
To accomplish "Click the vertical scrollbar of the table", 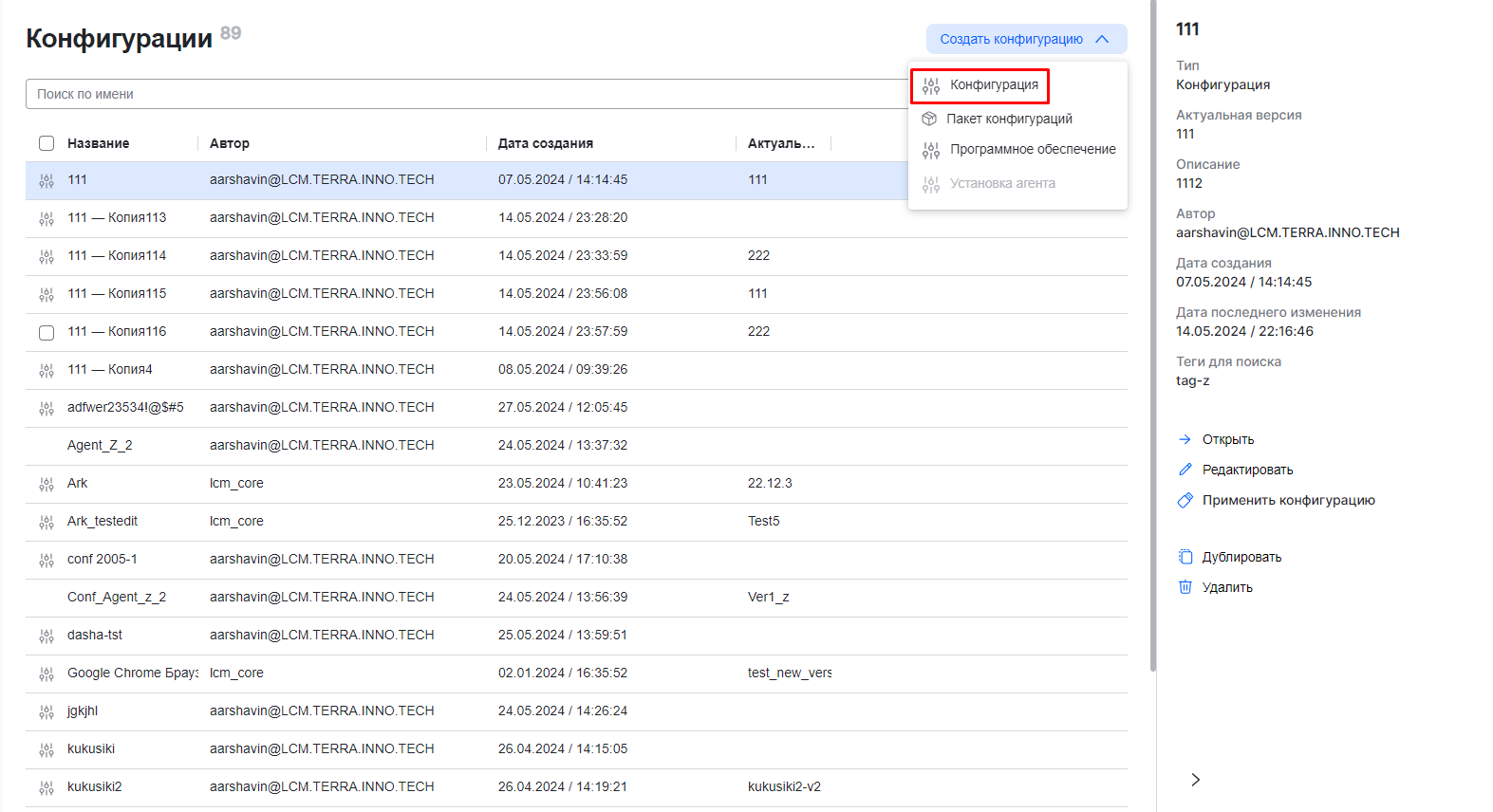I will [x=1152, y=379].
